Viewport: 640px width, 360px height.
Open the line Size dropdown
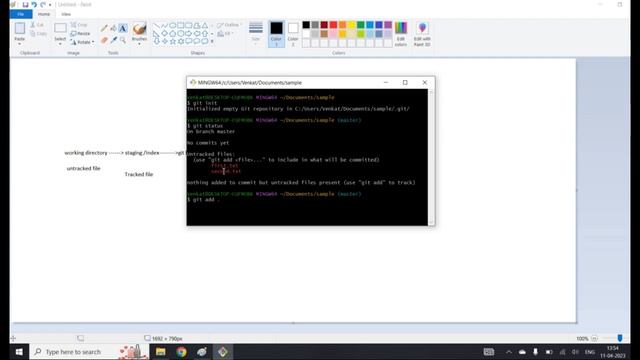[256, 33]
